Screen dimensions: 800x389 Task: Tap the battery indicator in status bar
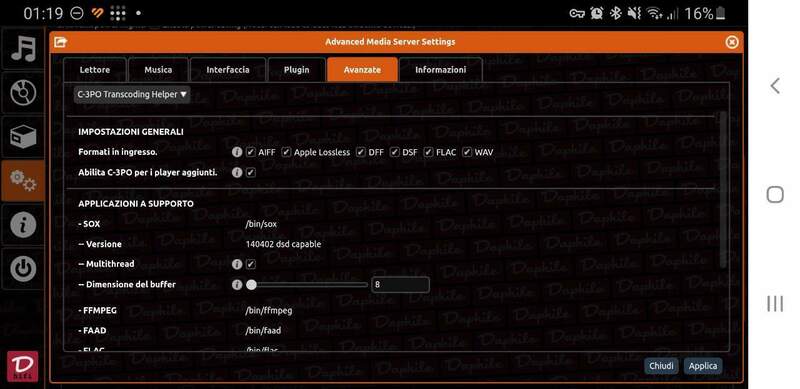720,13
